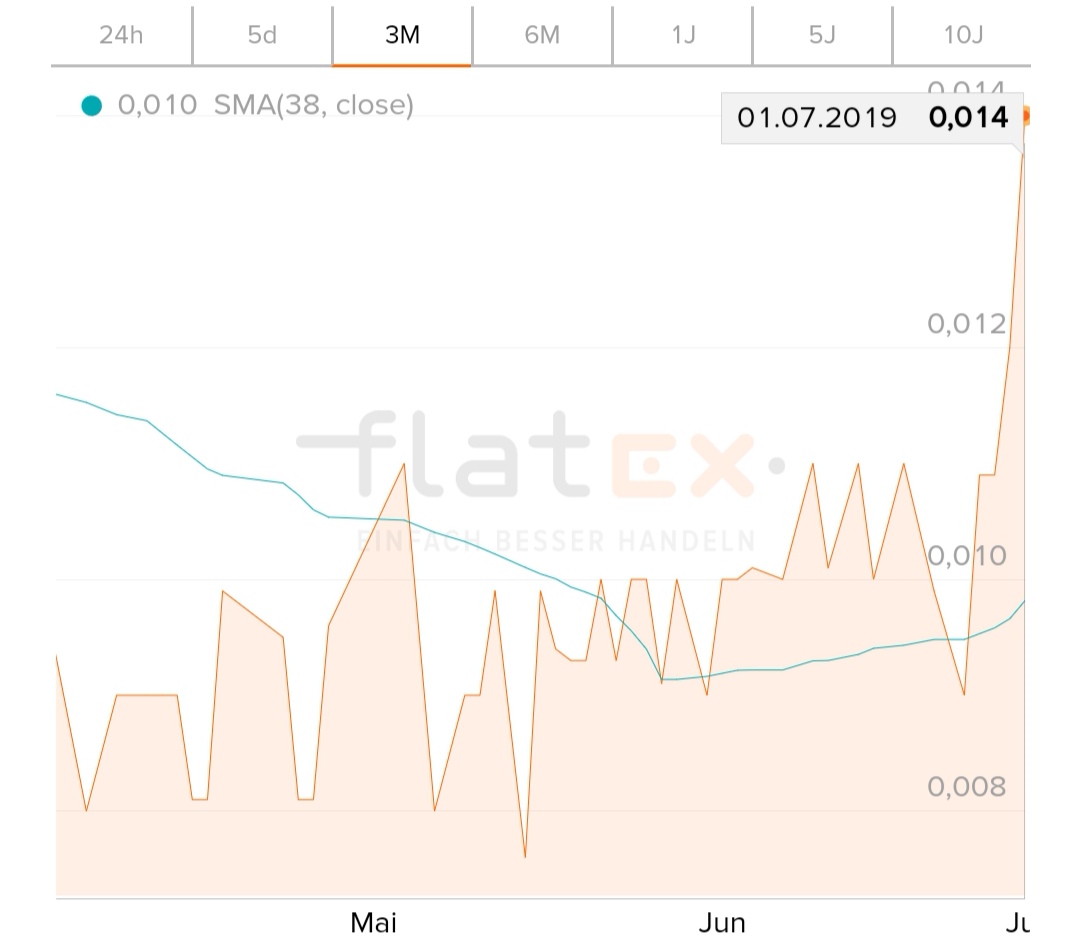Switch to the 24h time range tab

(121, 35)
